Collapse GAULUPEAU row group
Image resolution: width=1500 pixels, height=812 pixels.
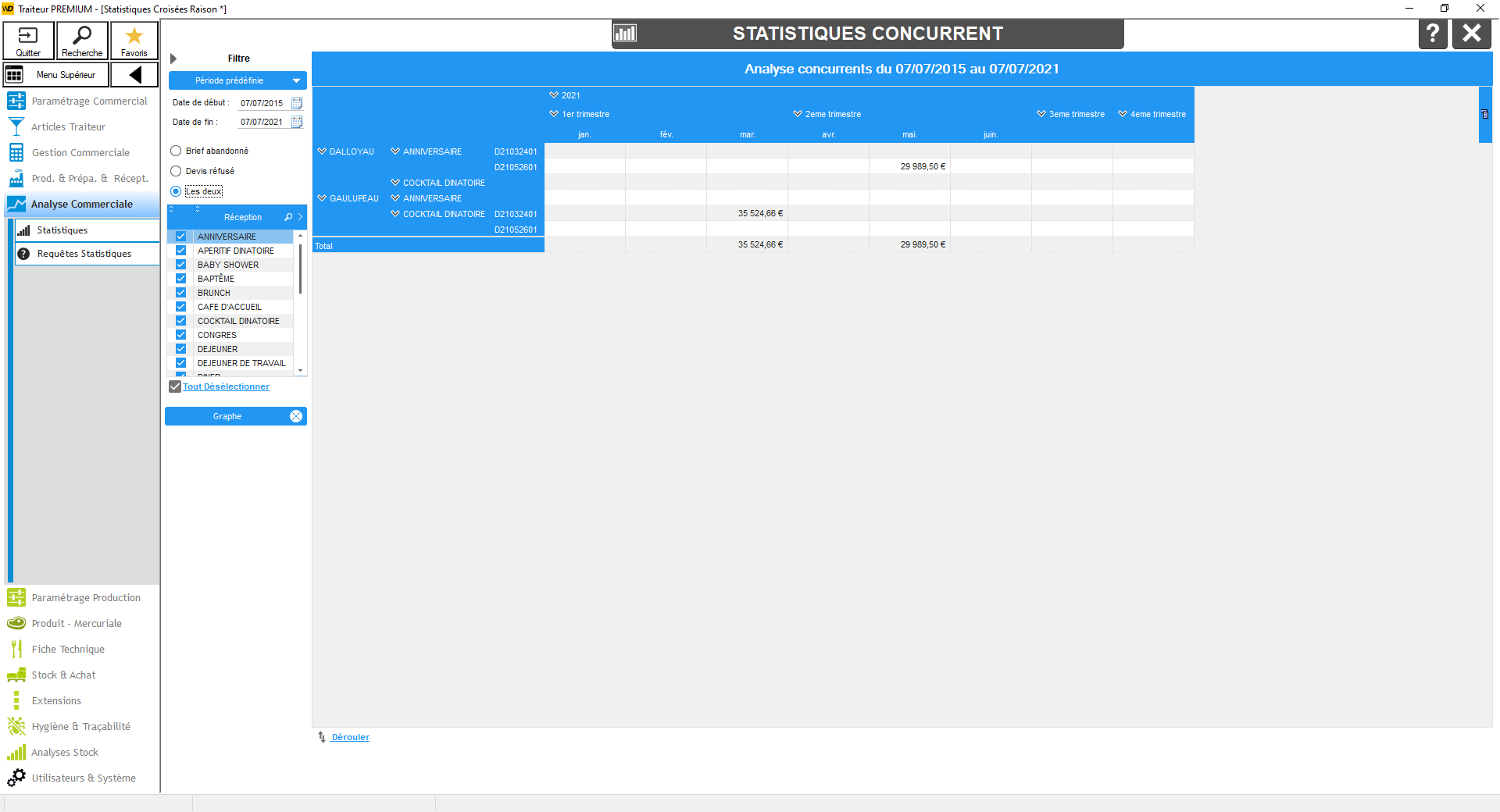click(322, 198)
